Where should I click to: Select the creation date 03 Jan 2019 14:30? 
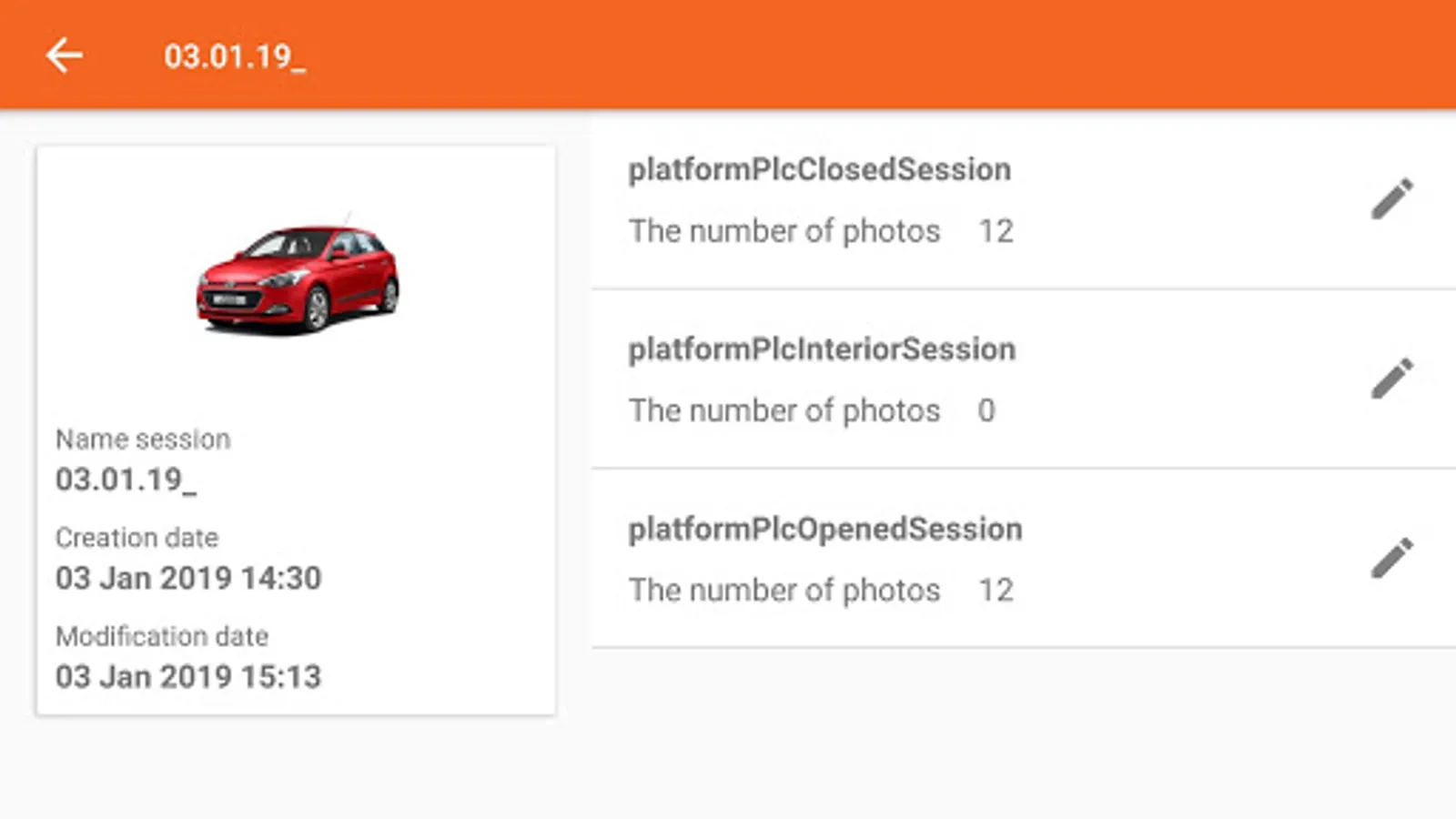pos(188,578)
